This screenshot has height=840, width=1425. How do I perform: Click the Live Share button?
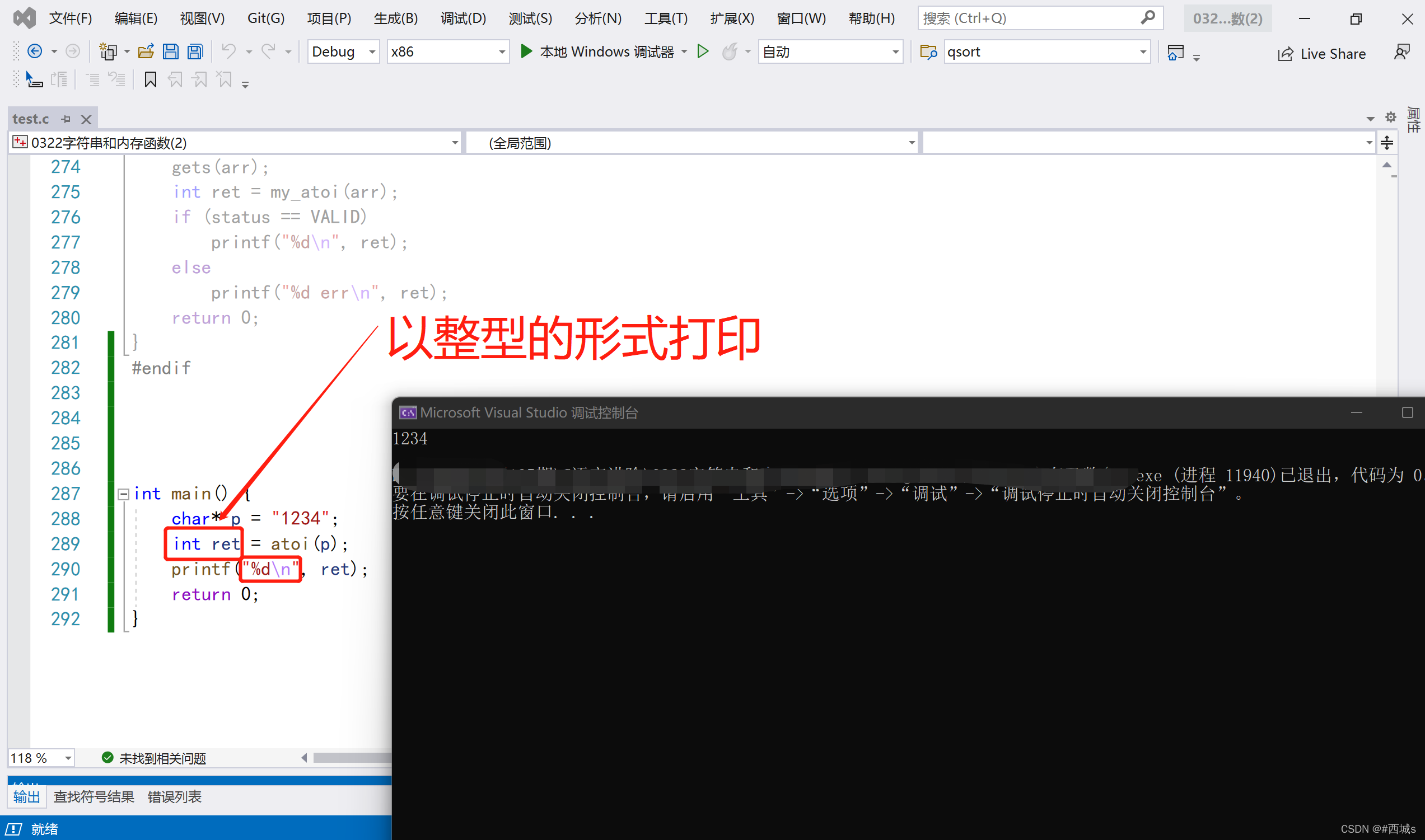click(x=1321, y=54)
